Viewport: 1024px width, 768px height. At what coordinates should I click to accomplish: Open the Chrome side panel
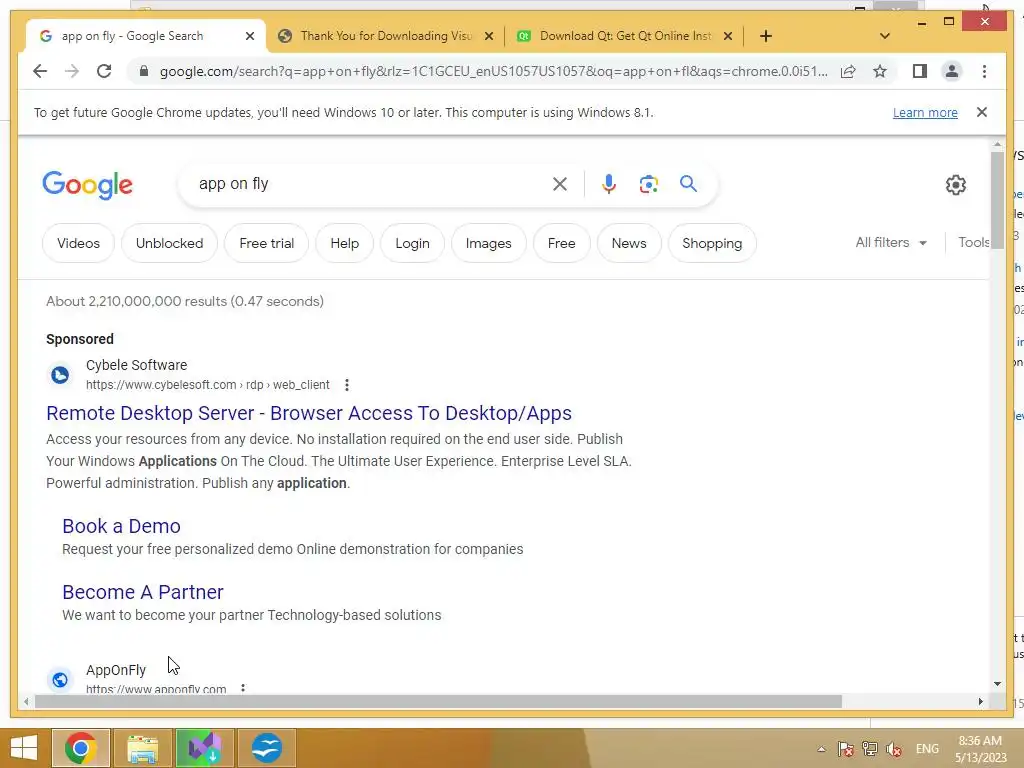tap(920, 71)
